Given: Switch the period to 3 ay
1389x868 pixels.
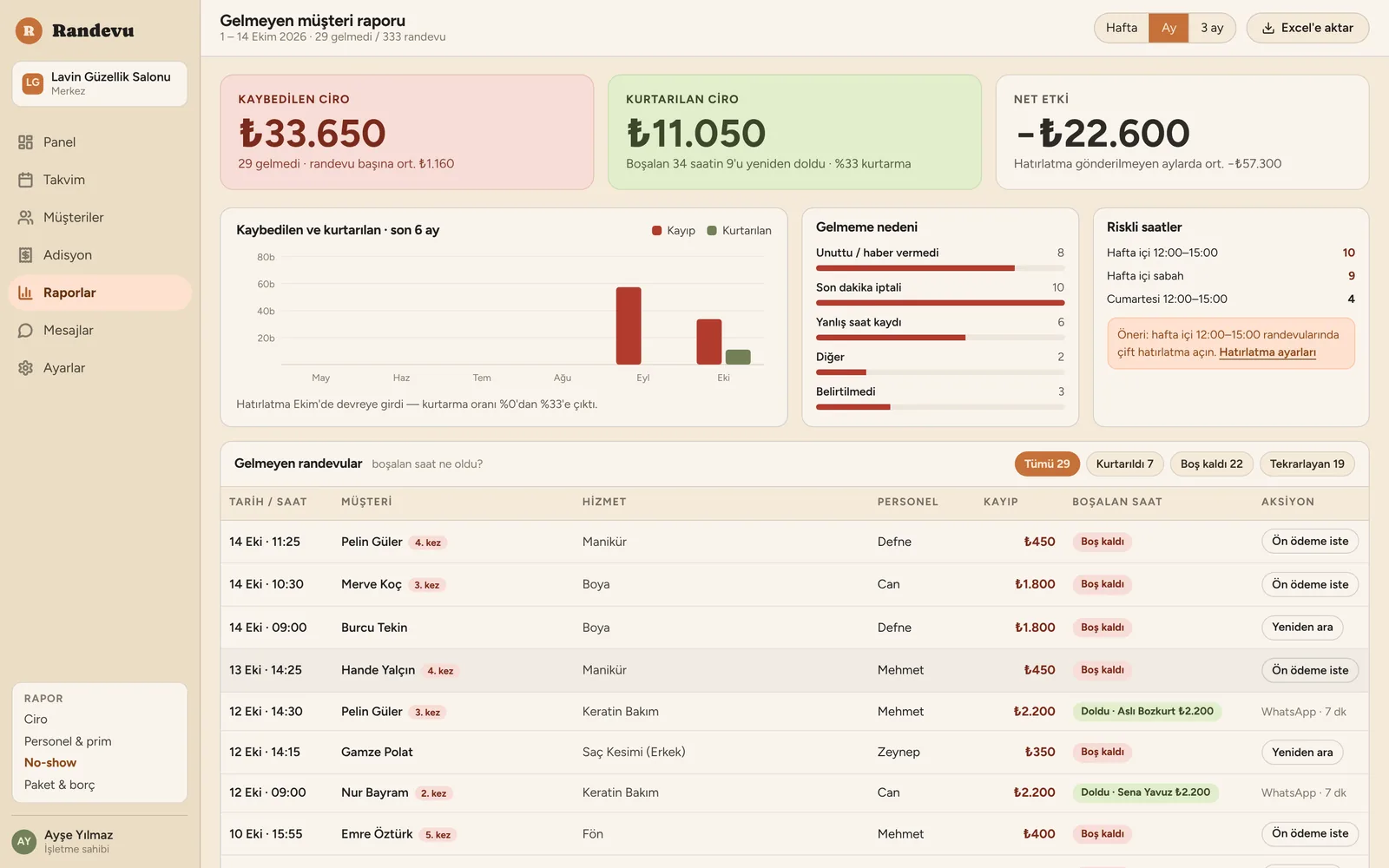Looking at the screenshot, I should (x=1212, y=28).
